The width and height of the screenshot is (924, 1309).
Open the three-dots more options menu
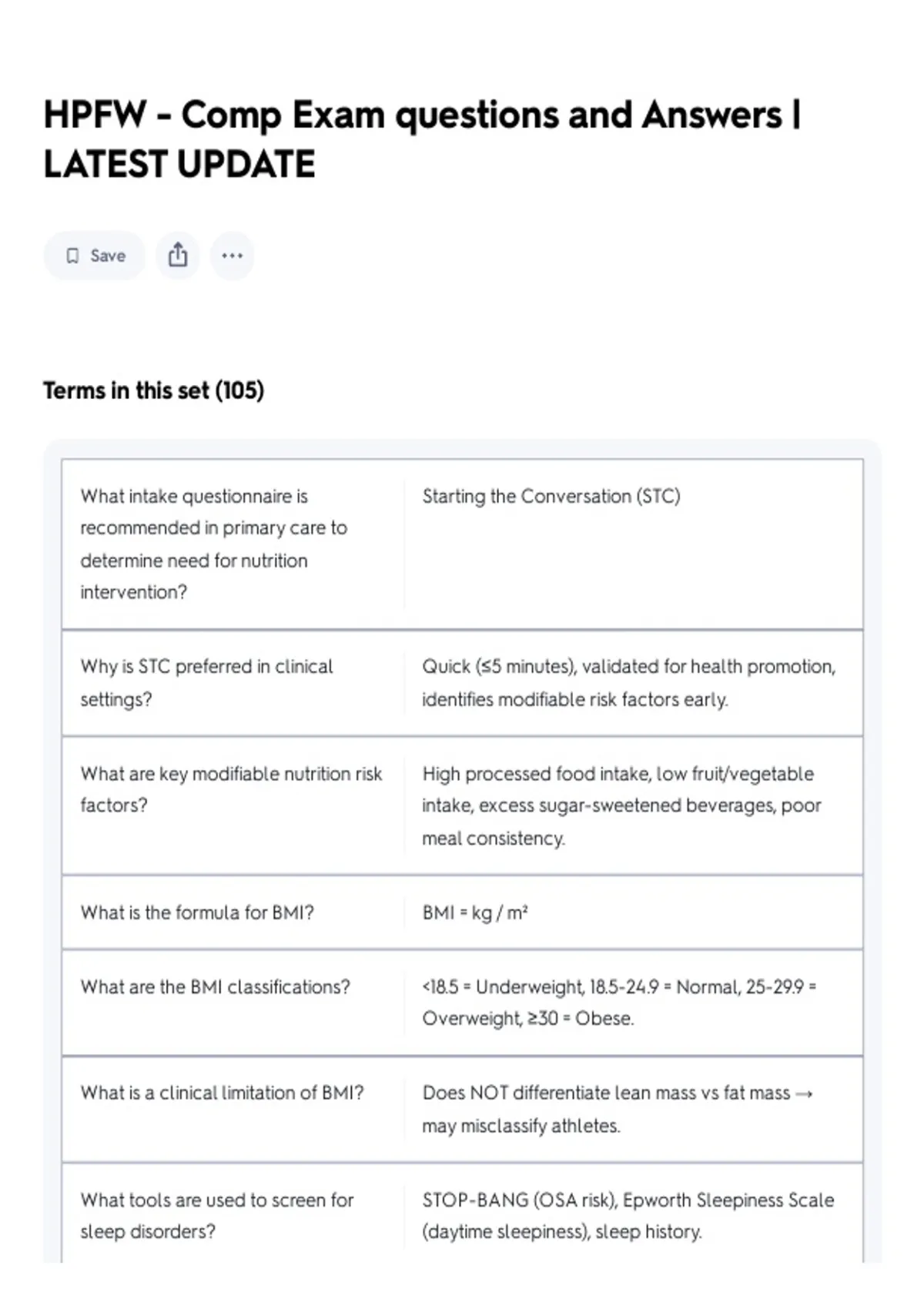pyautogui.click(x=232, y=256)
